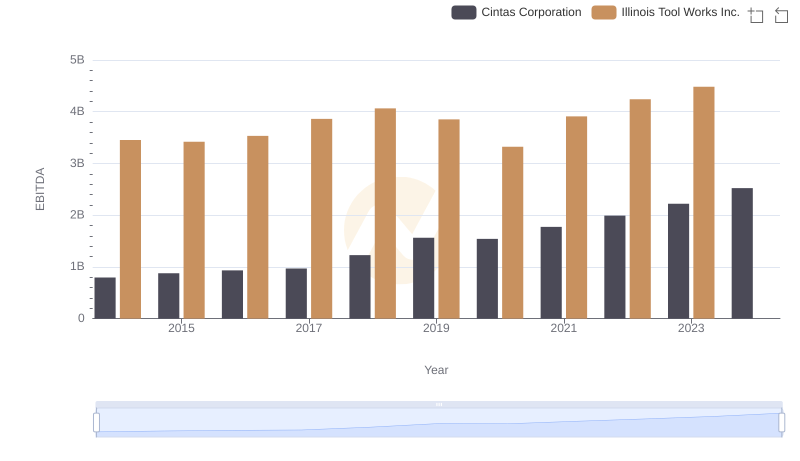
Task: Click the Cintas bar for 2014
Action: click(105, 298)
